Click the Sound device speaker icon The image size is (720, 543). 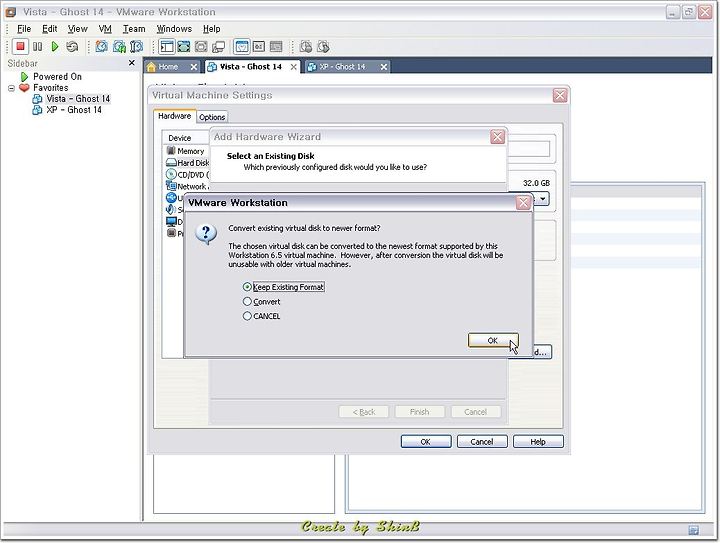point(171,209)
